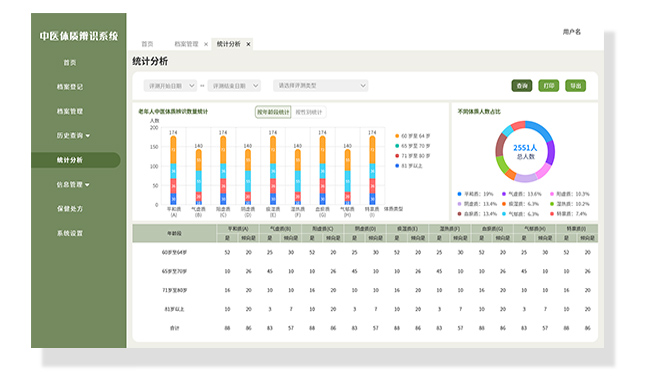Select 统计分析 in the sidebar
This screenshot has width=645, height=376.
(76, 160)
